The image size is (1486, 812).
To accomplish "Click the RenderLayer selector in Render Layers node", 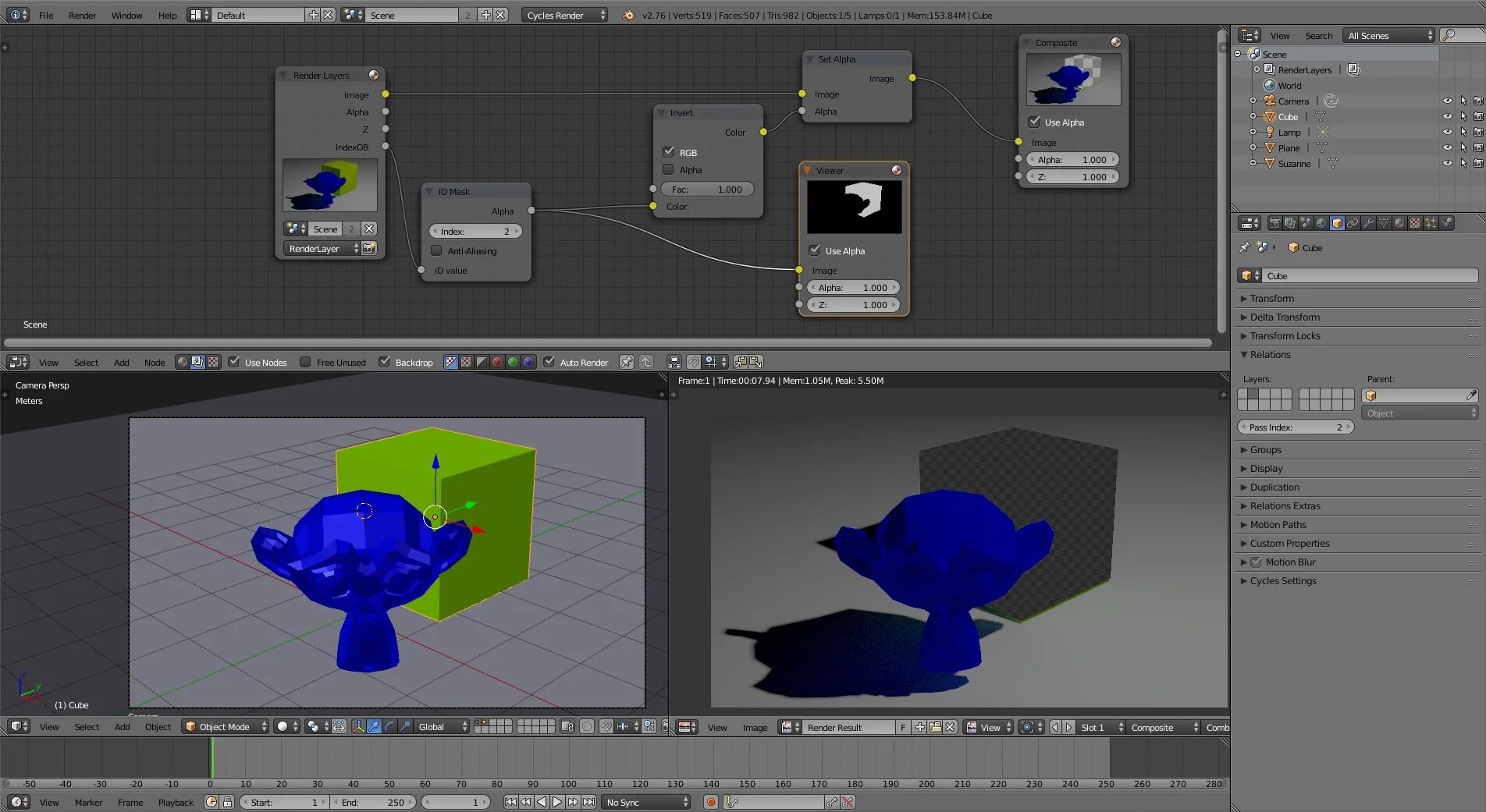I will coord(323,248).
